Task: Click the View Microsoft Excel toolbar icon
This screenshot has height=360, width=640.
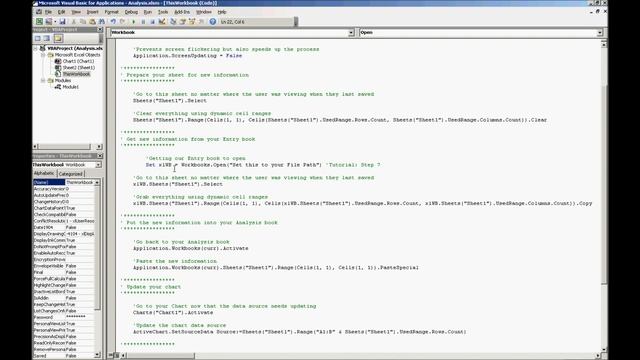Action: (x=39, y=22)
